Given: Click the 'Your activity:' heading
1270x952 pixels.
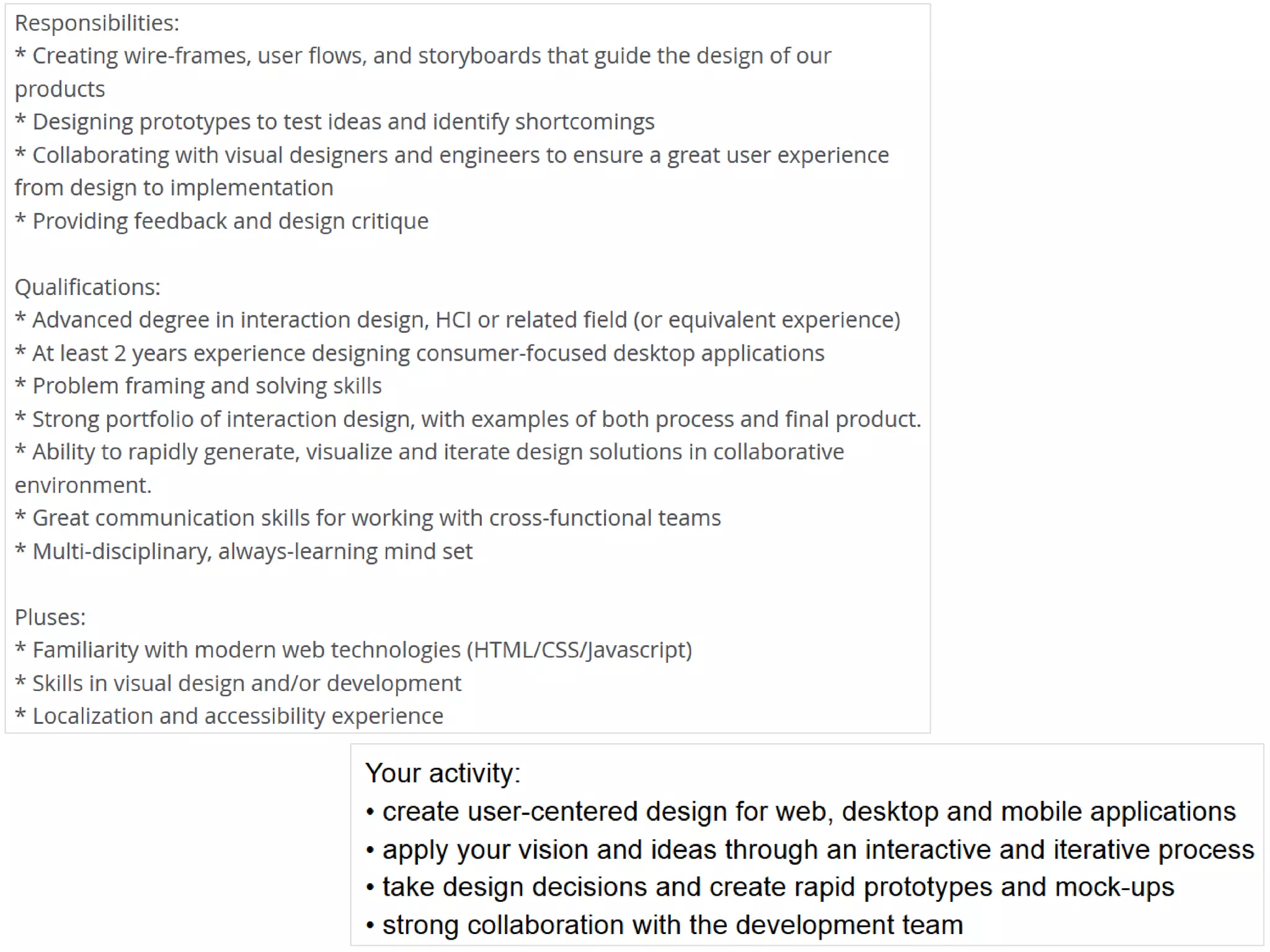Looking at the screenshot, I should [x=443, y=773].
